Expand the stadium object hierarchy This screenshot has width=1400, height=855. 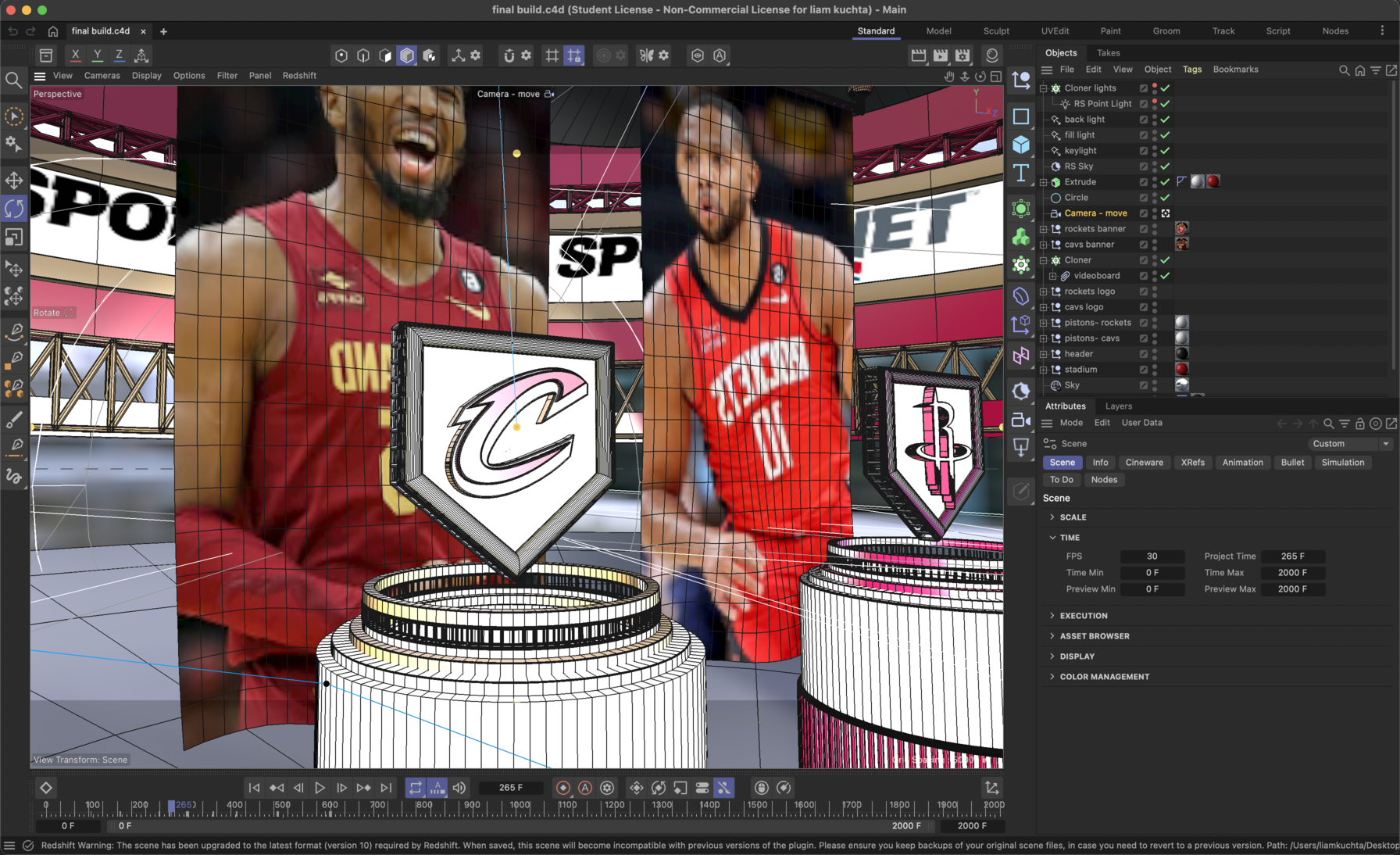(x=1043, y=370)
